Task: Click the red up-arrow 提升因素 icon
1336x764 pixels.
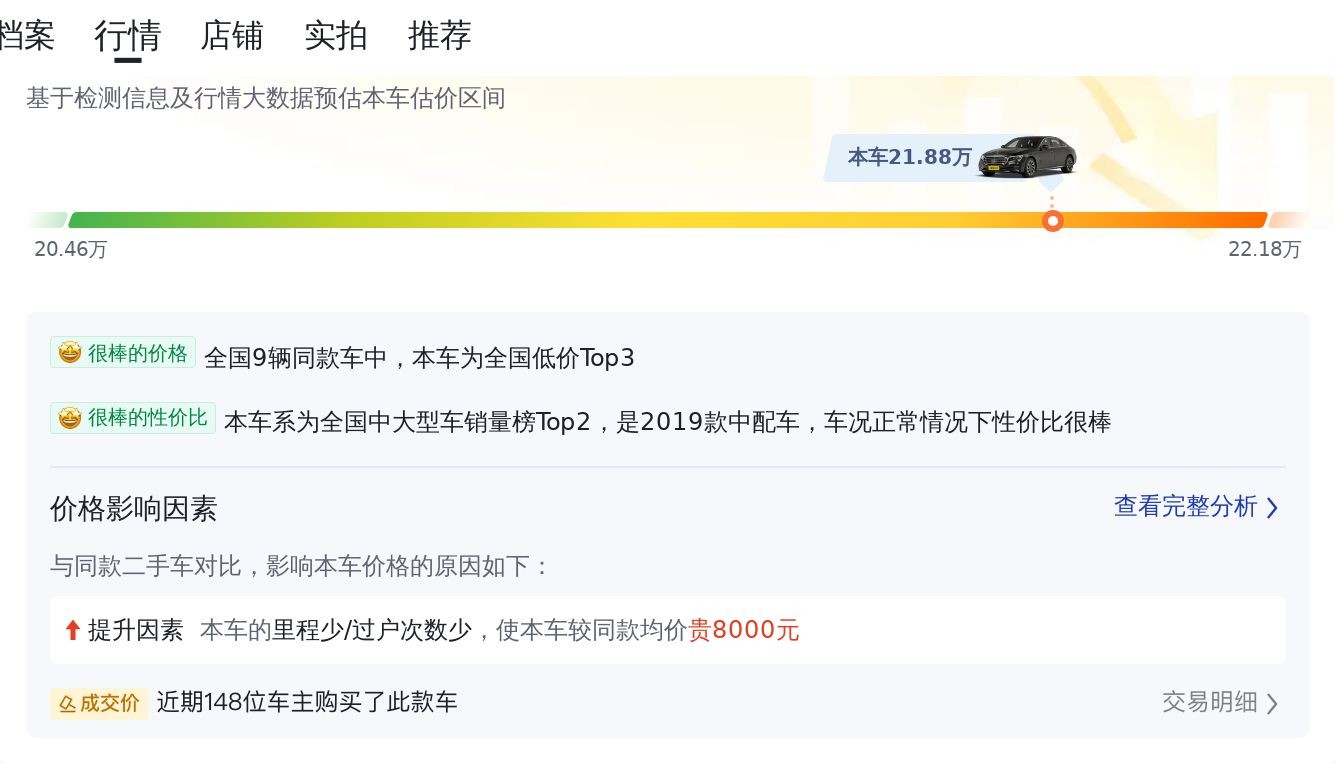Action: point(72,630)
